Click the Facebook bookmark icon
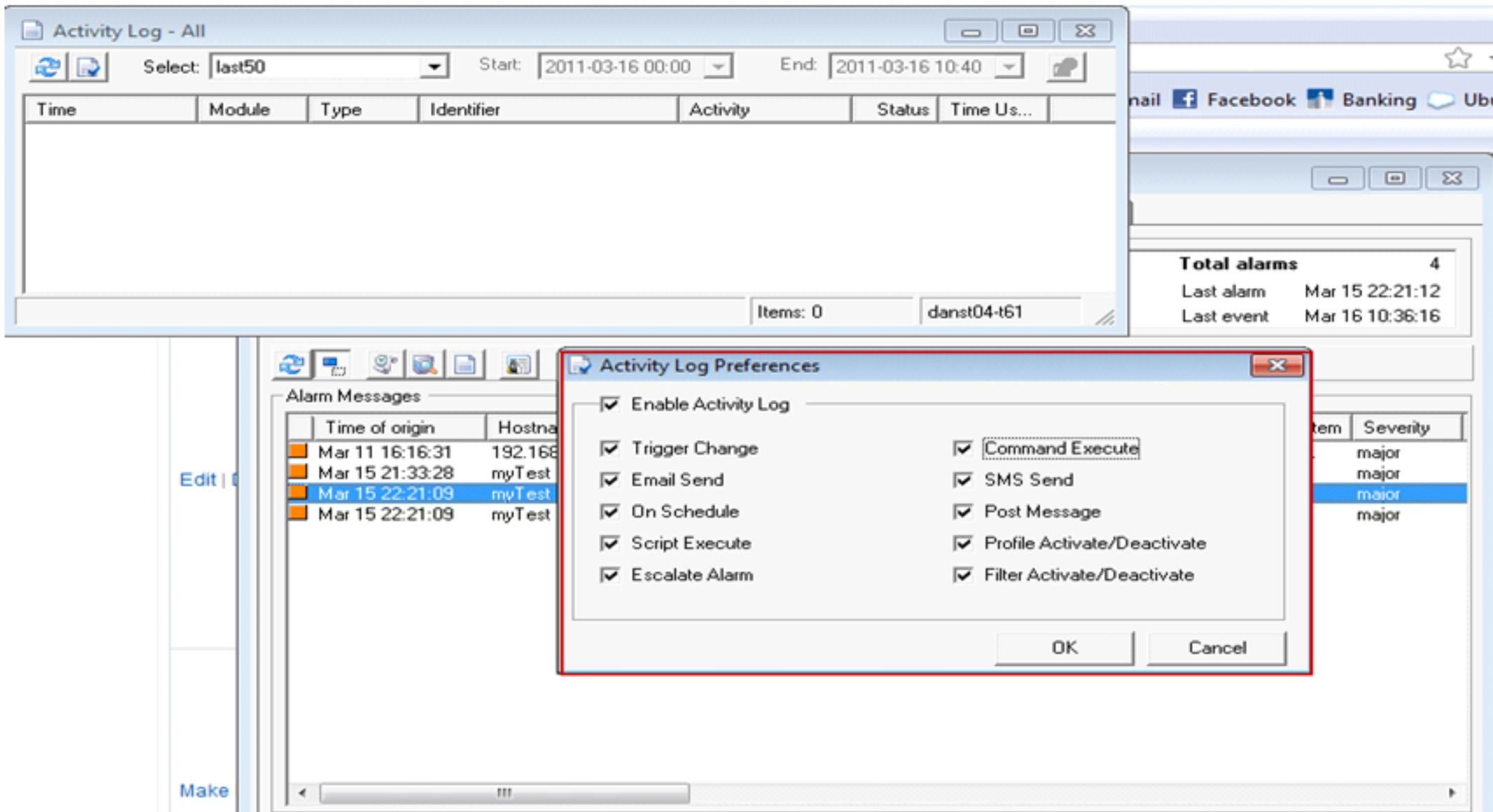This screenshot has height=812, width=1493. (x=1184, y=99)
